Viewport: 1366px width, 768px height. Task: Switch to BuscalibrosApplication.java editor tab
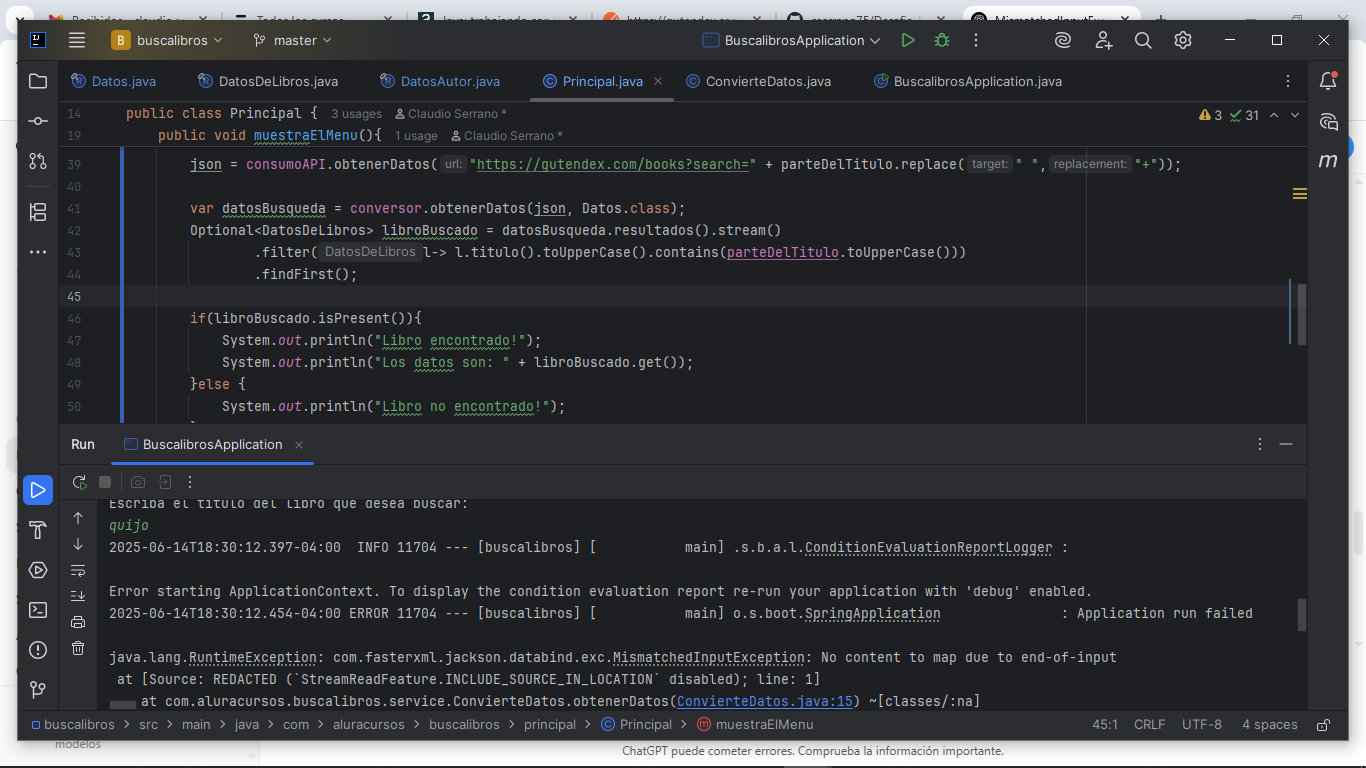(968, 81)
